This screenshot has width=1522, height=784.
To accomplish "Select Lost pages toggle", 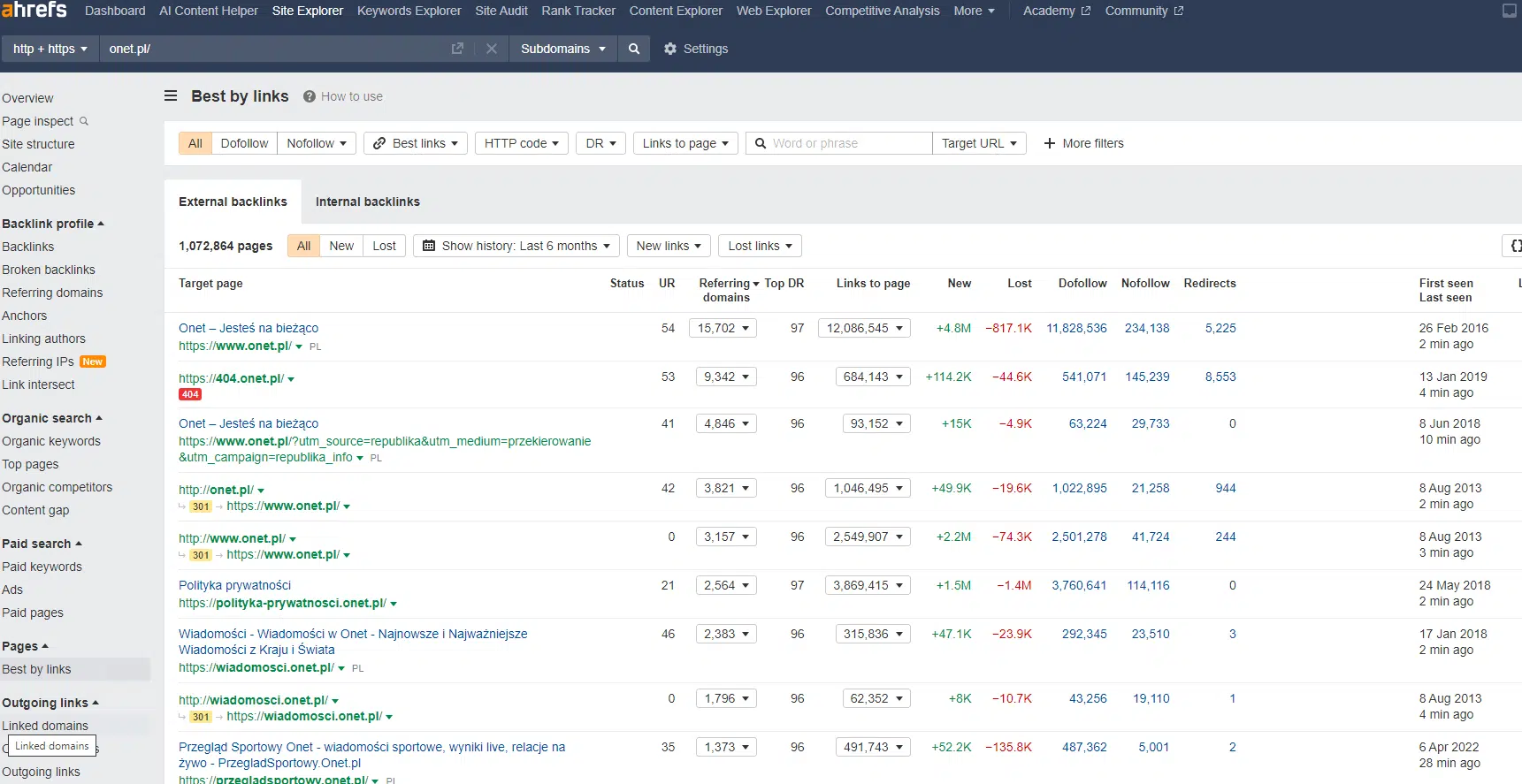I will click(x=384, y=246).
